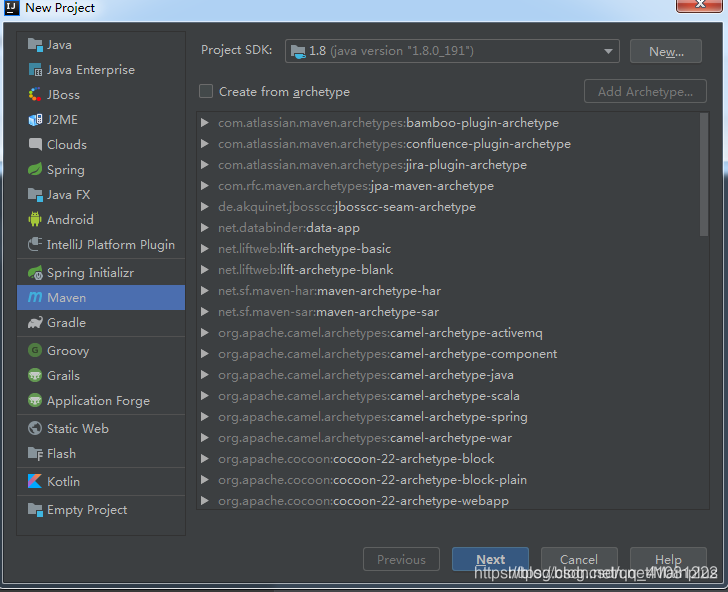Viewport: 728px width, 592px height.
Task: Click the IntelliJ Platform Plugin icon
Action: tap(35, 244)
